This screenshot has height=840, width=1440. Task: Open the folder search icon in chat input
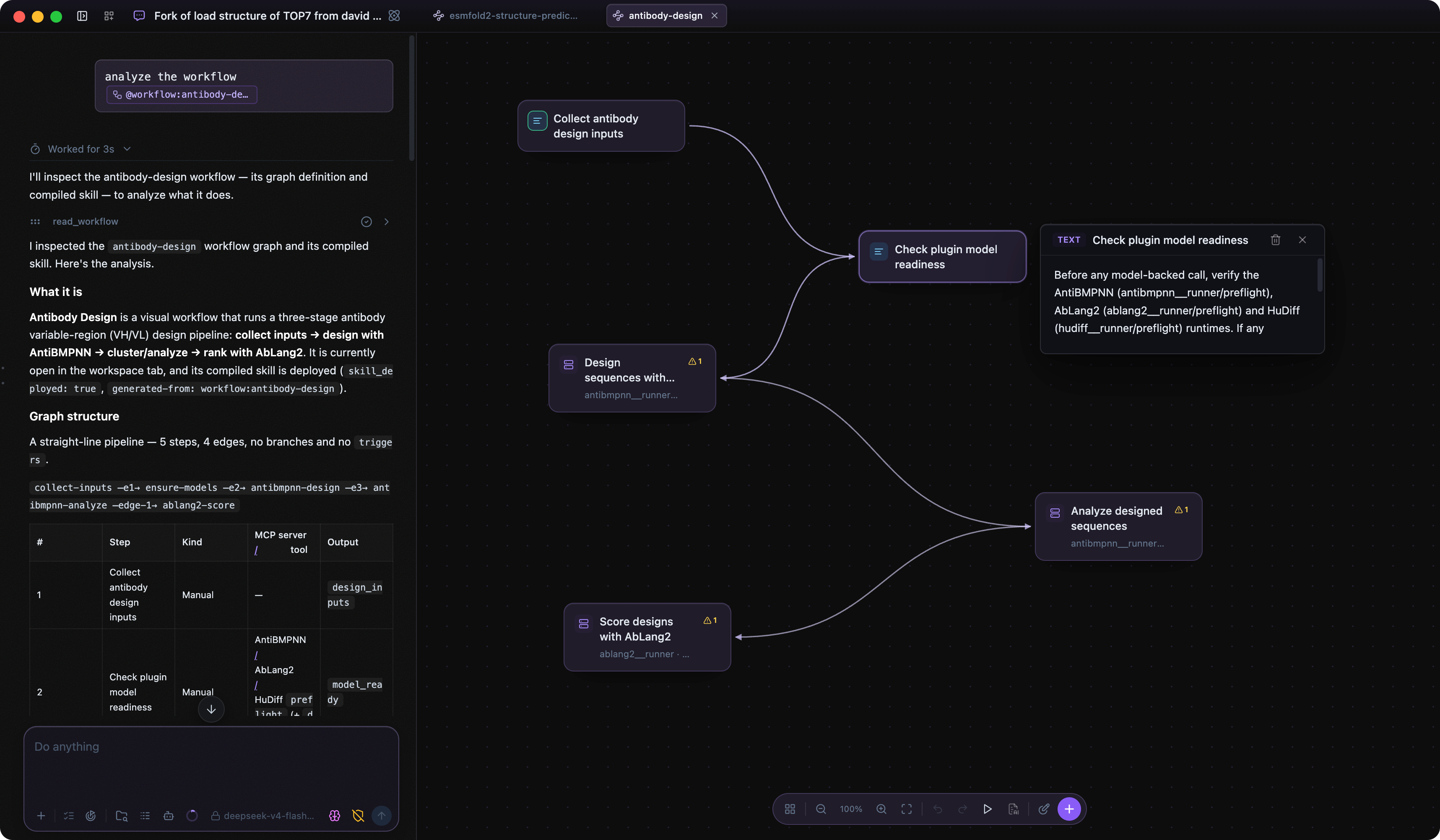(x=122, y=816)
